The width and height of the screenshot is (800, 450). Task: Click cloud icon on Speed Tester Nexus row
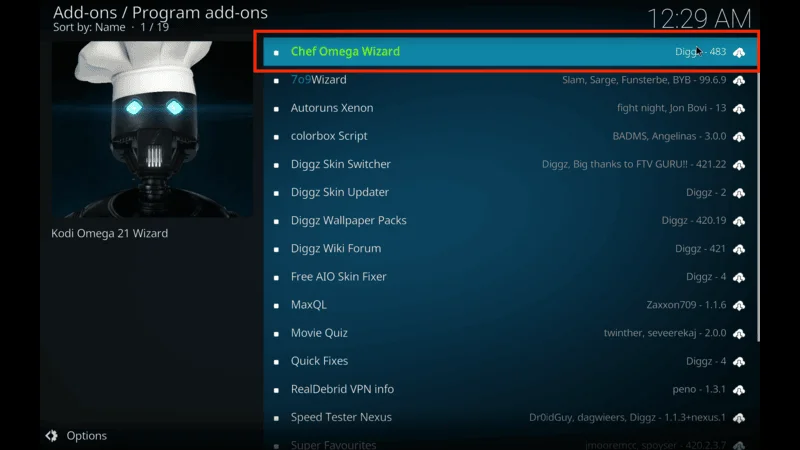click(x=739, y=417)
